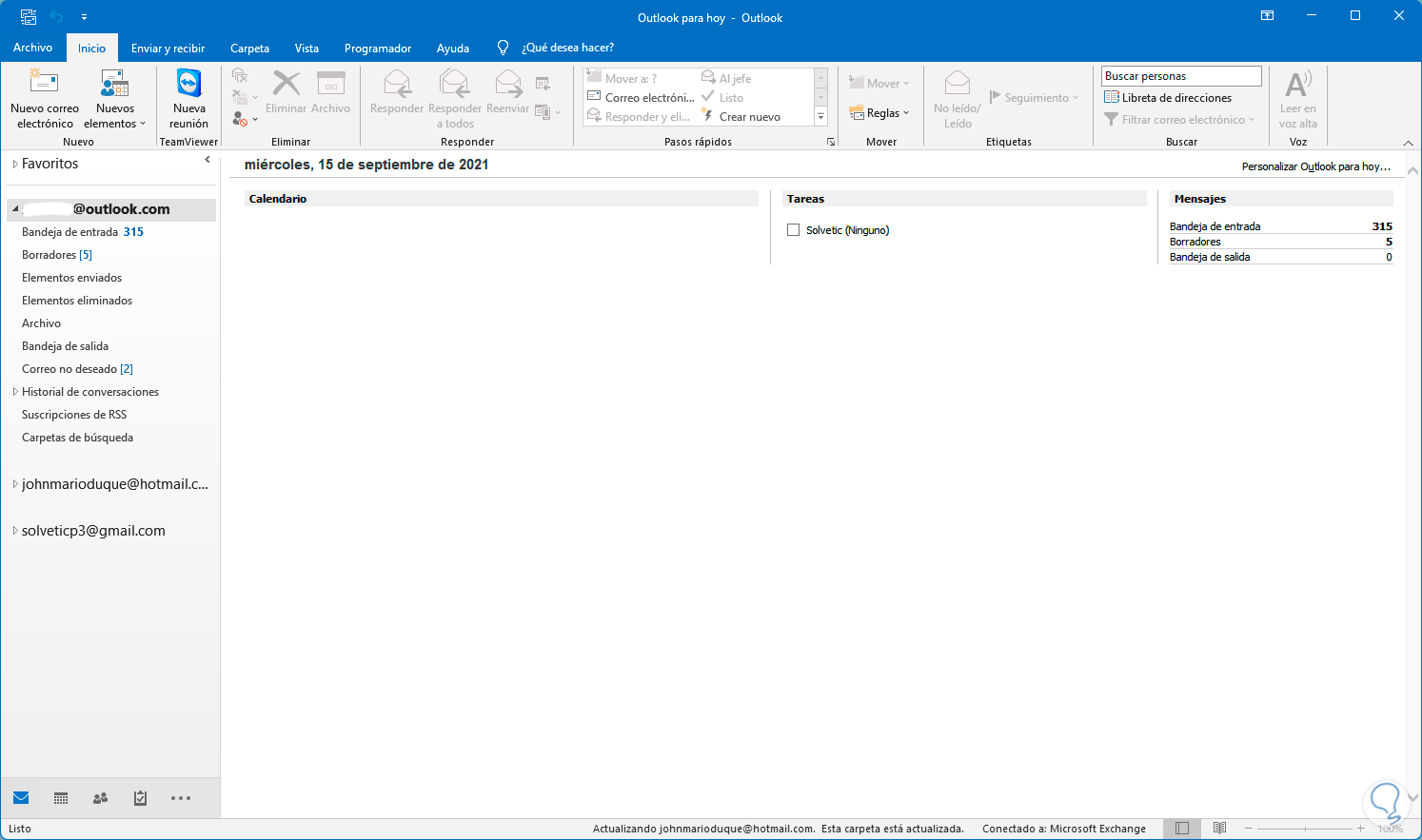The width and height of the screenshot is (1422, 840).
Task: Open the Seguimiento flag dropdown
Action: tap(1035, 98)
